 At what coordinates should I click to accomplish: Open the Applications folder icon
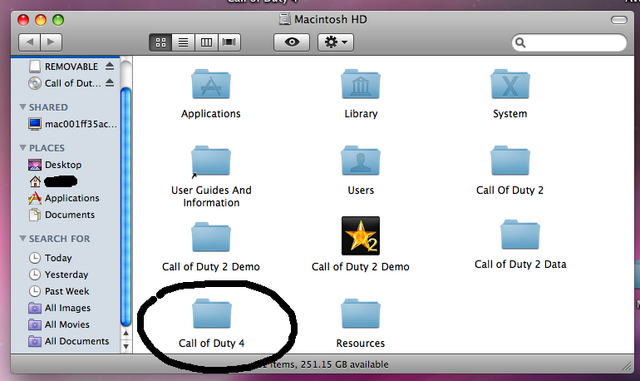point(211,85)
